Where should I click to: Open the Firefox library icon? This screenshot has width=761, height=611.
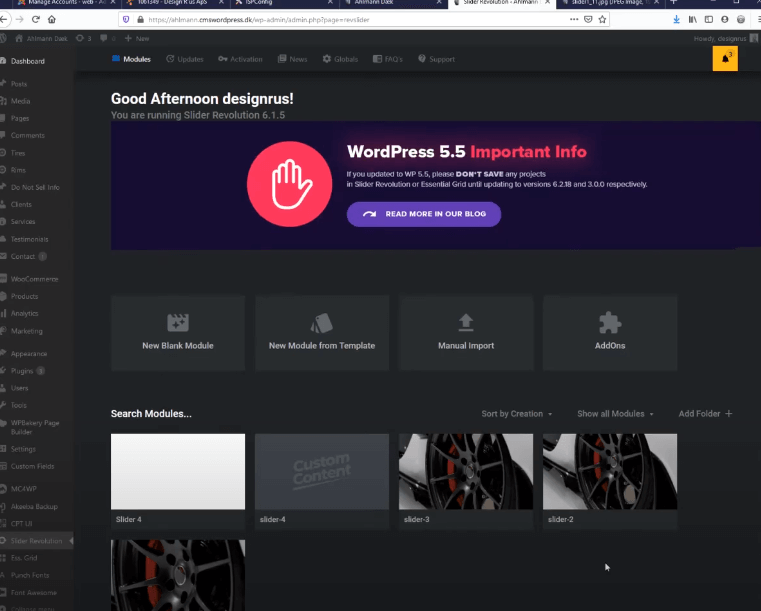[x=693, y=19]
